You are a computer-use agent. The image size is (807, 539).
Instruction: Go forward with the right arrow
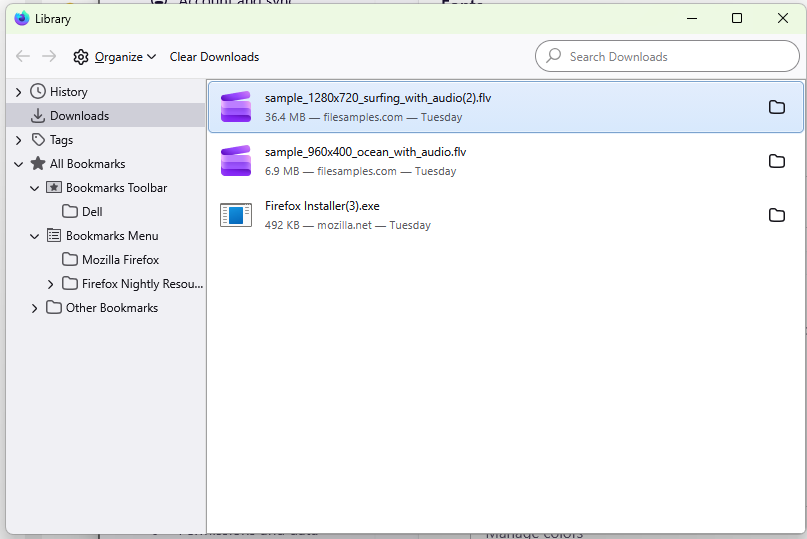point(49,56)
